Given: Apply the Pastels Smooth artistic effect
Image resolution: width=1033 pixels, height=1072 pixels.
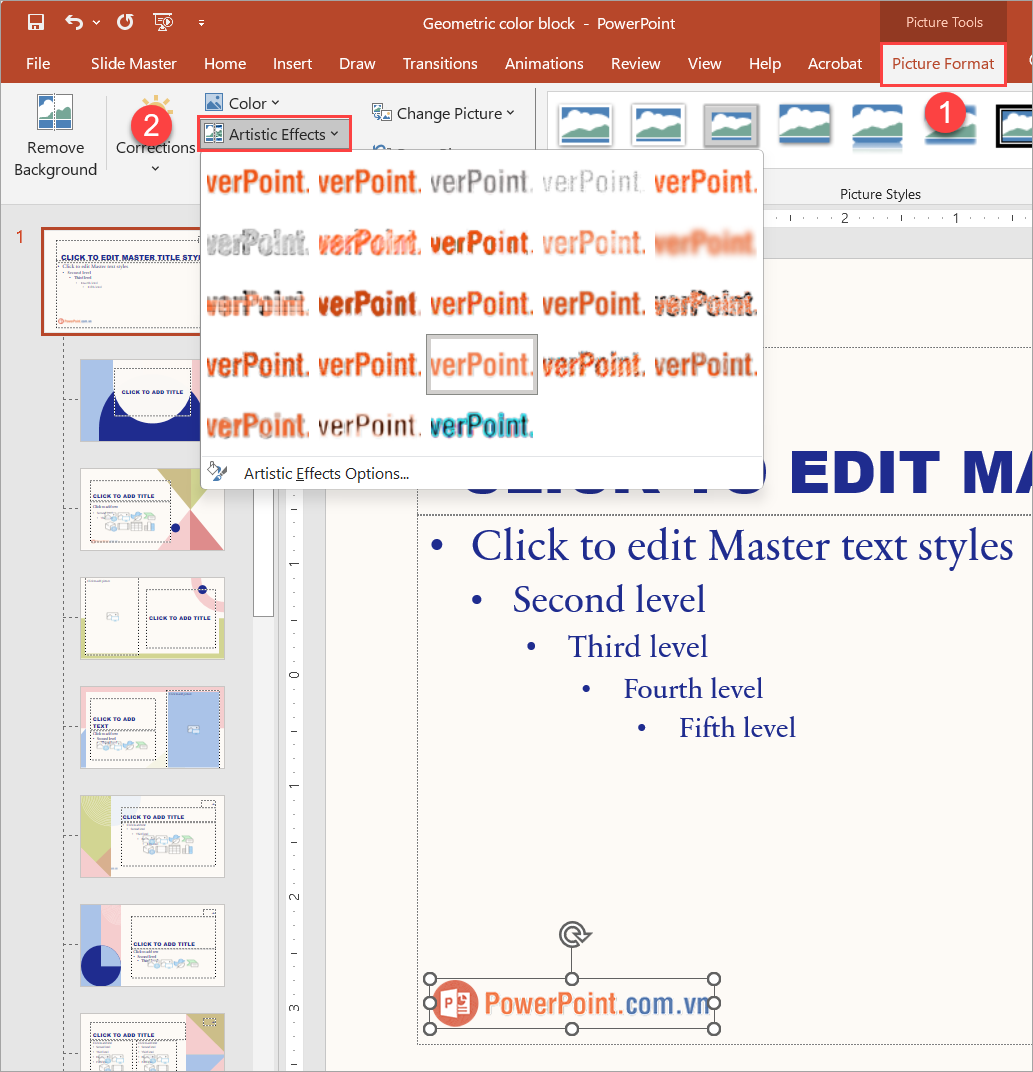Looking at the screenshot, I should [593, 364].
